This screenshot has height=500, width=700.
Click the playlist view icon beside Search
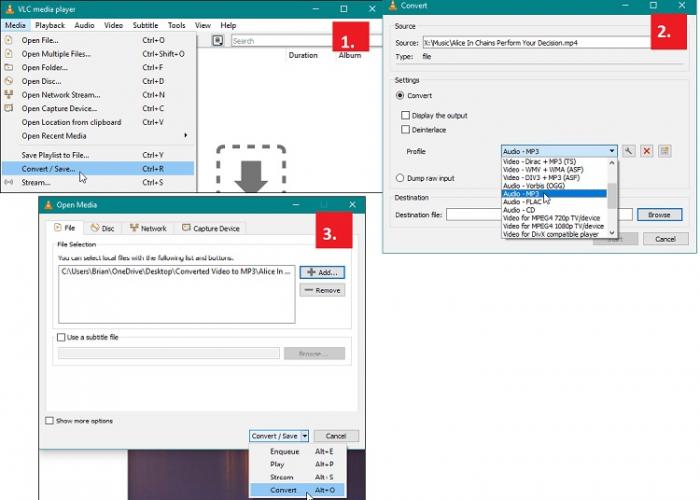(x=217, y=41)
